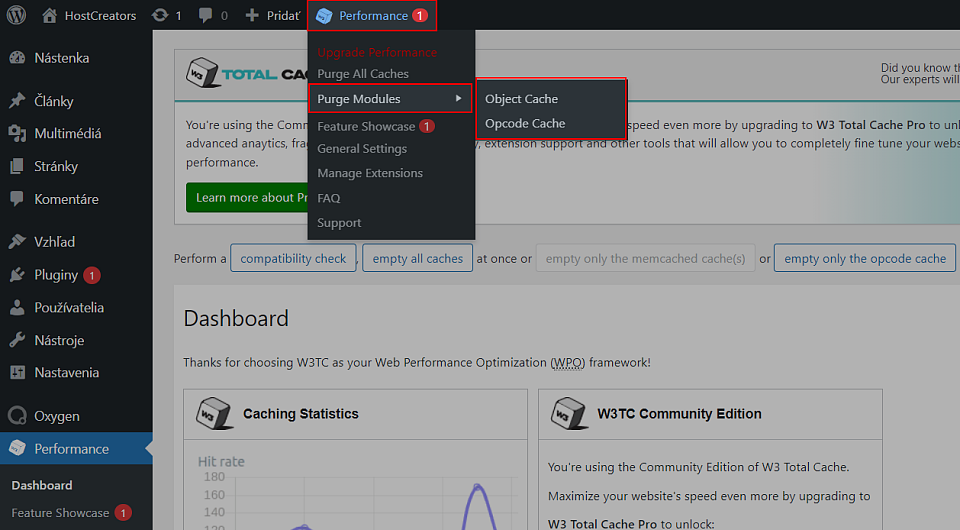Click the Články pin icon
The image size is (960, 530).
(17, 101)
